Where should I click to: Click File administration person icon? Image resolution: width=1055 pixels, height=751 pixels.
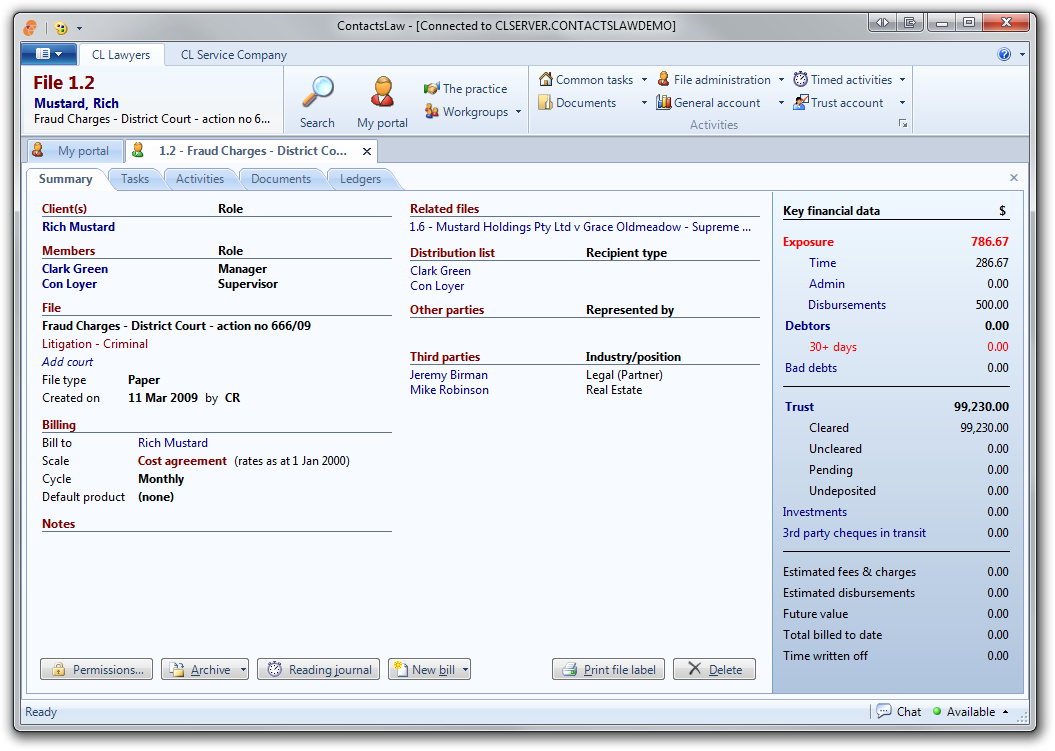pos(663,79)
